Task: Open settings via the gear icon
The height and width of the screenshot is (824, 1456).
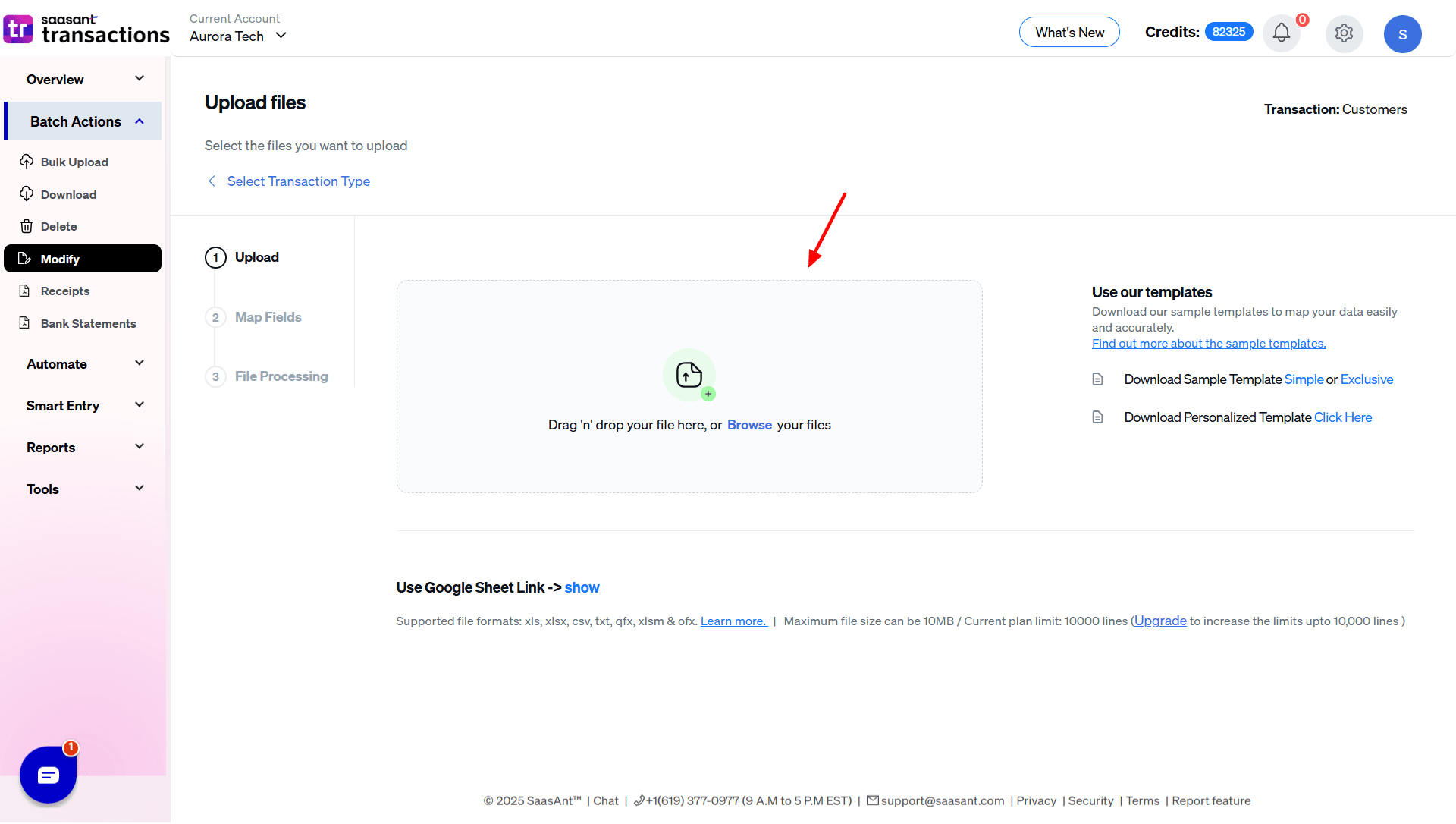Action: click(1344, 33)
